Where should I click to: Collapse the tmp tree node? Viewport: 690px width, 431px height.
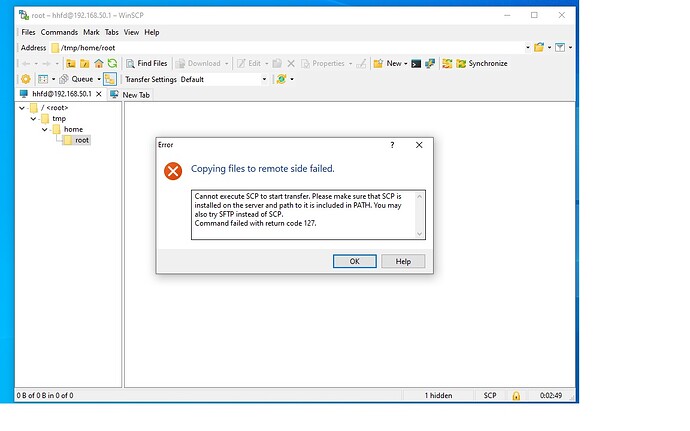33,119
